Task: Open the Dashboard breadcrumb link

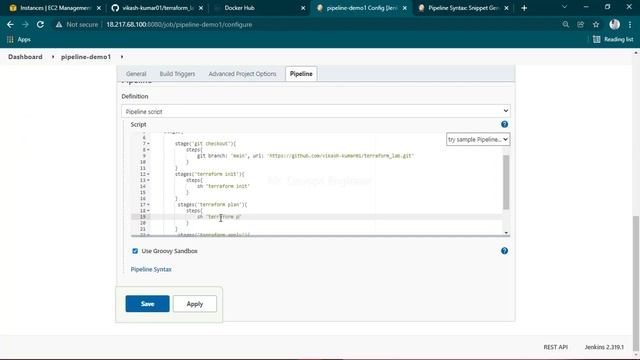Action: 25,57
